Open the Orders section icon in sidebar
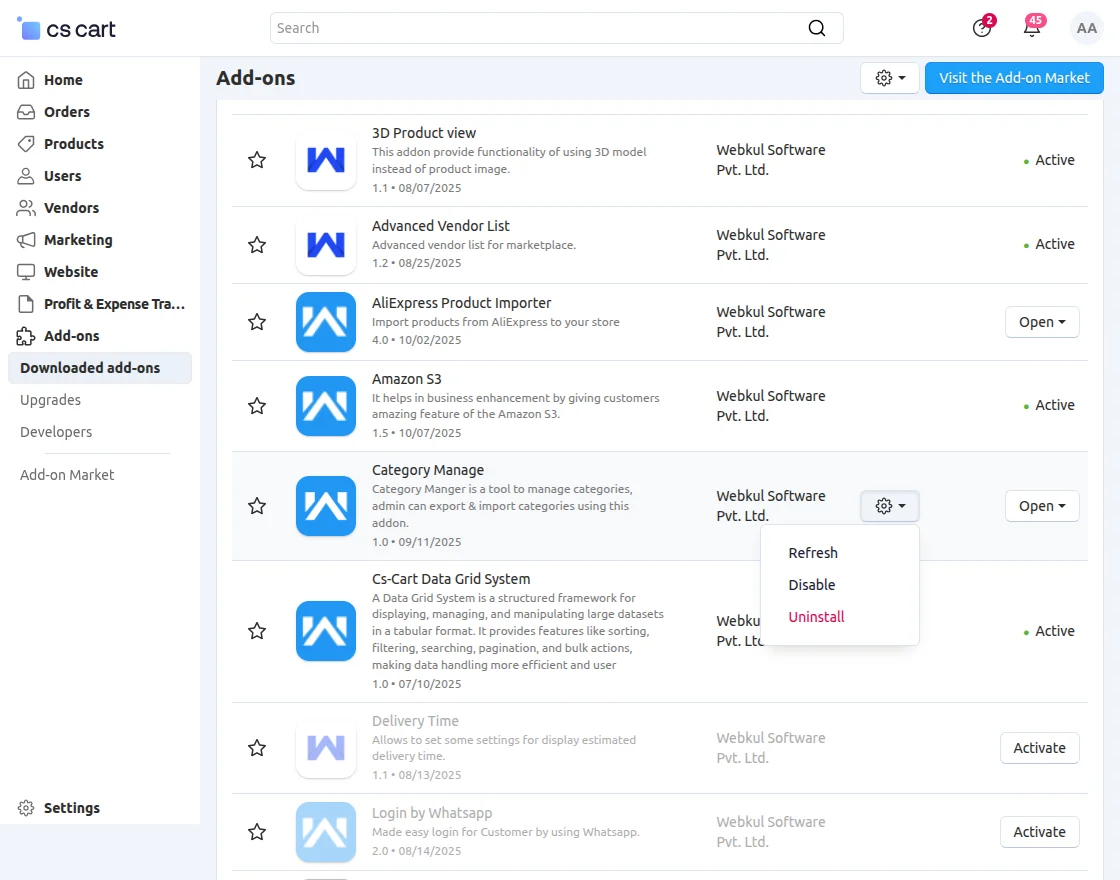The height and width of the screenshot is (880, 1120). [25, 111]
